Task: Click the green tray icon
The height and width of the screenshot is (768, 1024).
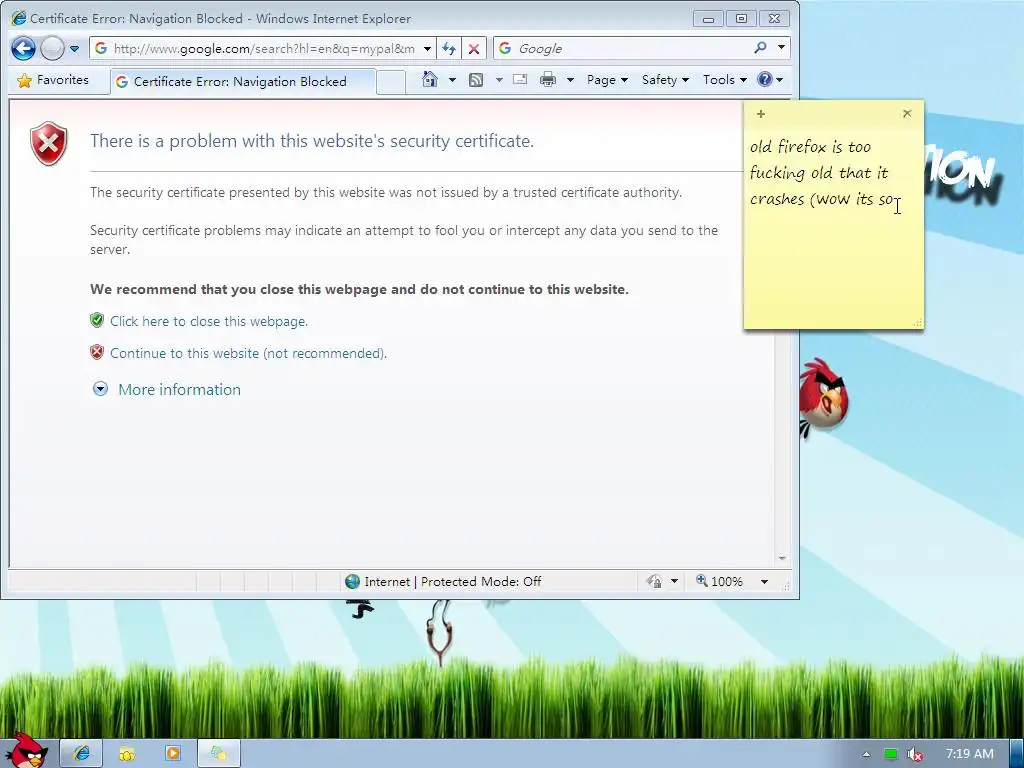Action: point(890,754)
